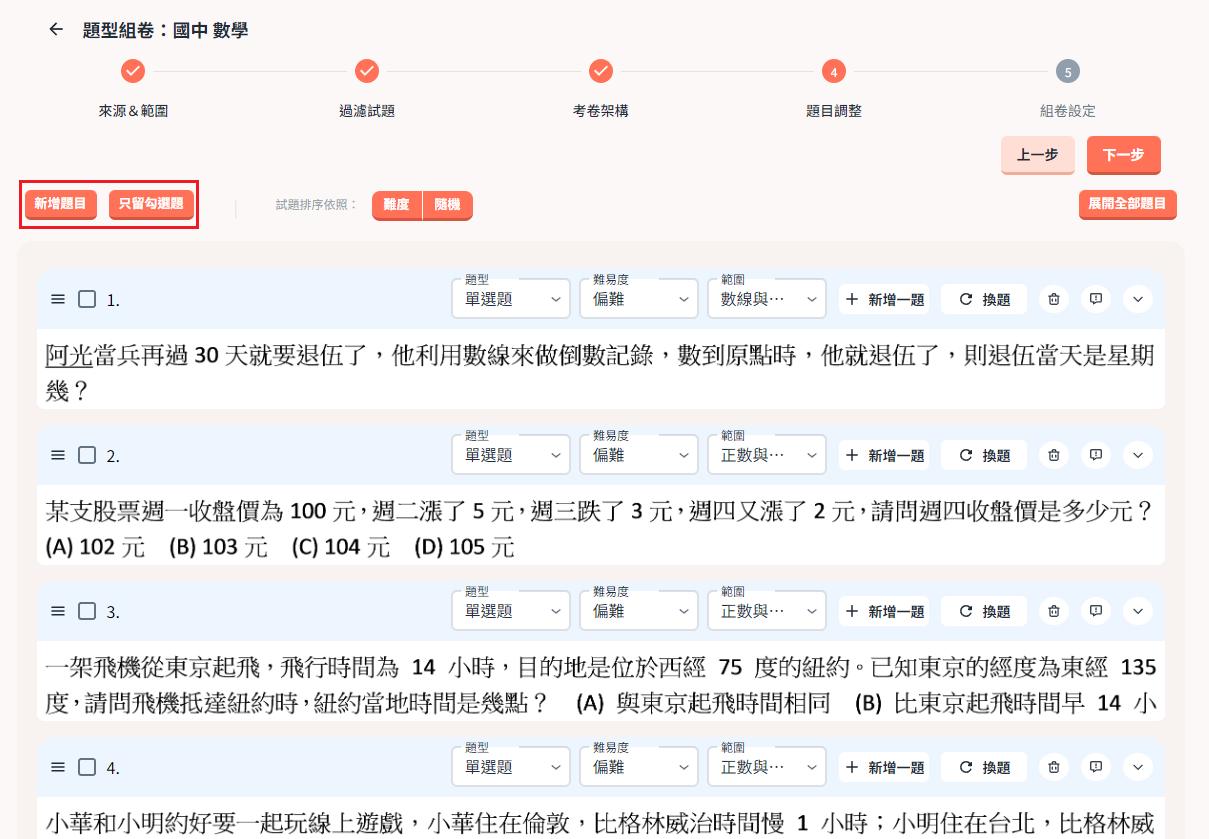
Task: Click the 展開全部題目 button
Action: [1128, 204]
